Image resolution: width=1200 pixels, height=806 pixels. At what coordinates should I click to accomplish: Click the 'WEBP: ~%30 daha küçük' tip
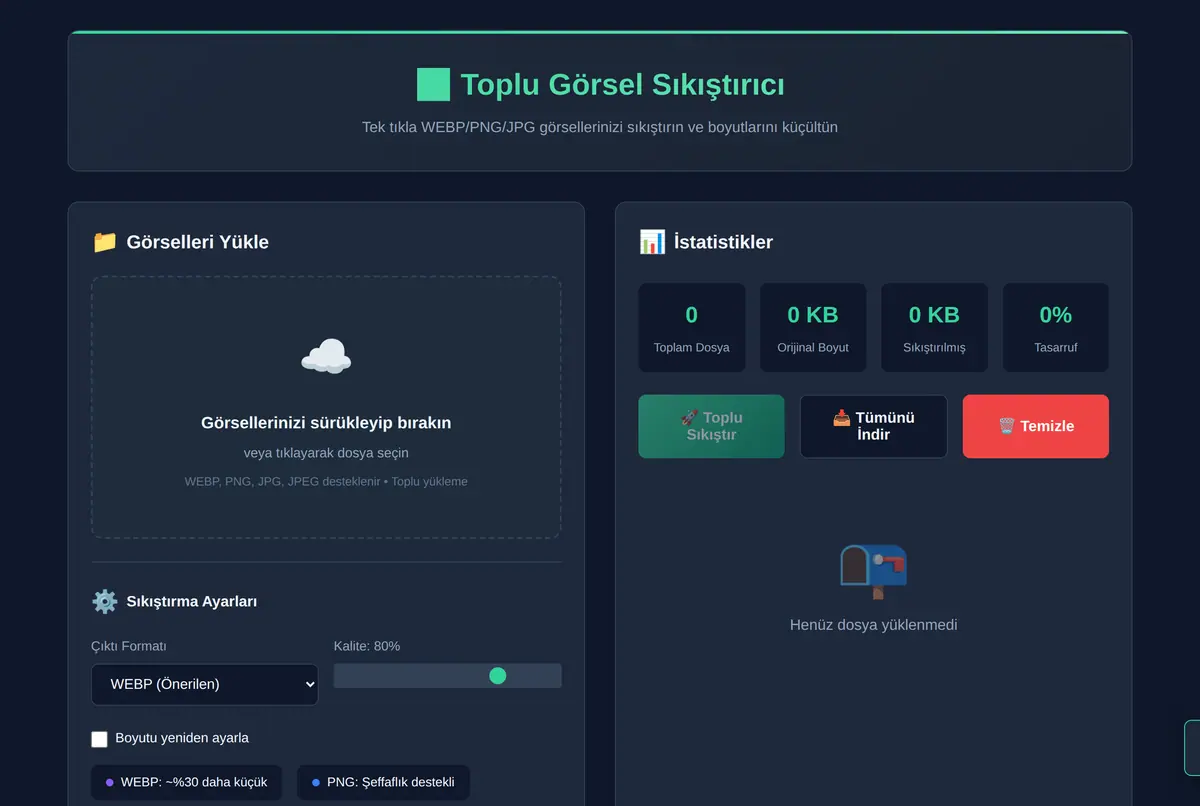click(186, 782)
